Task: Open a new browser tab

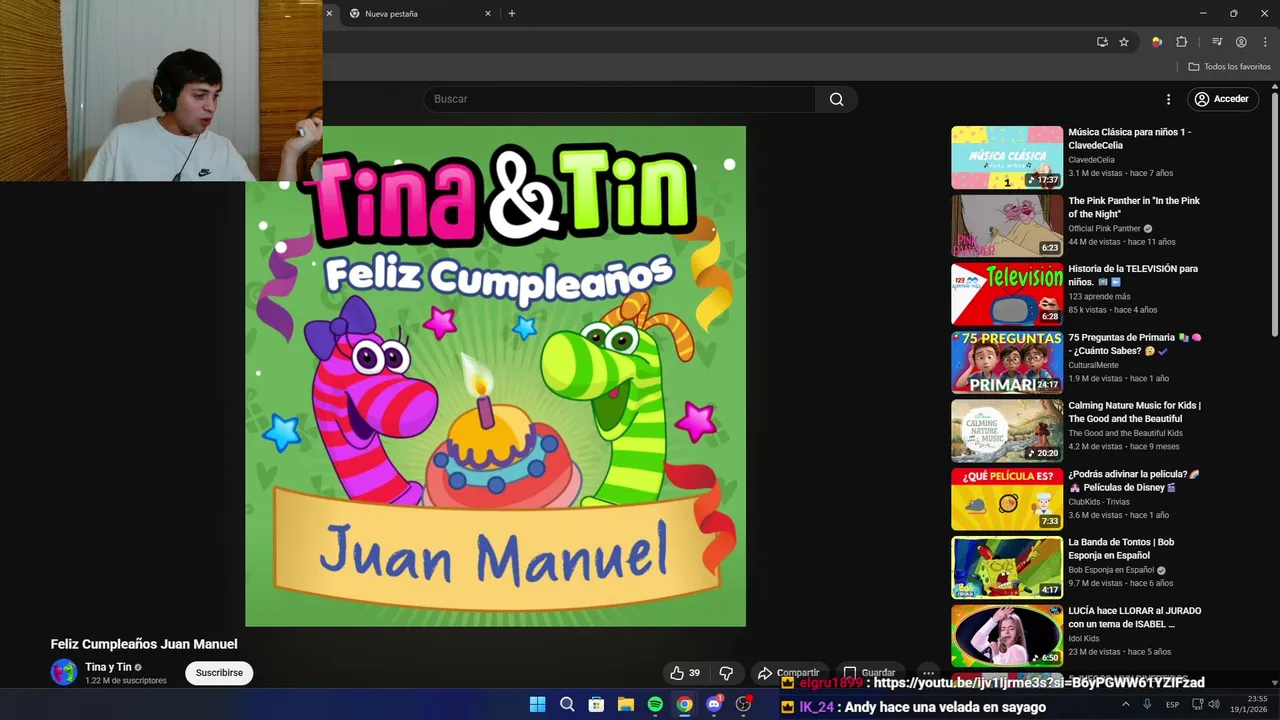Action: (512, 14)
